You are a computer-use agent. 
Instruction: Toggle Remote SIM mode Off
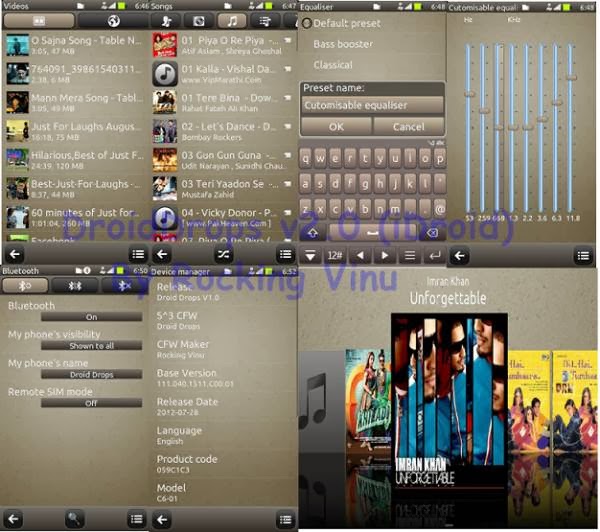coord(91,403)
